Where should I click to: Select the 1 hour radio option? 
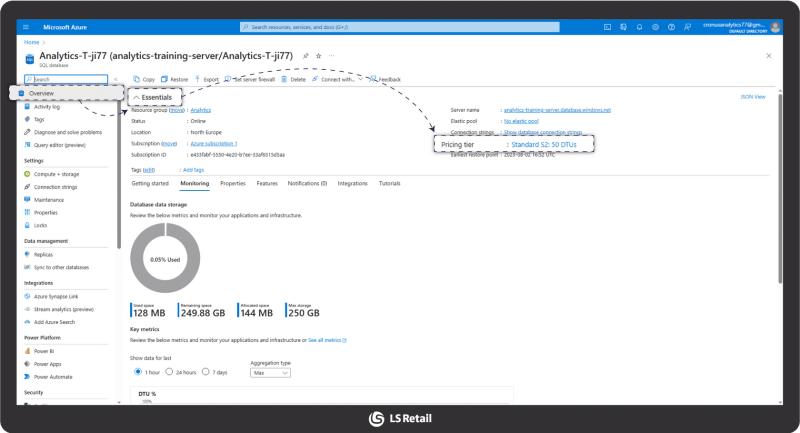(x=138, y=372)
